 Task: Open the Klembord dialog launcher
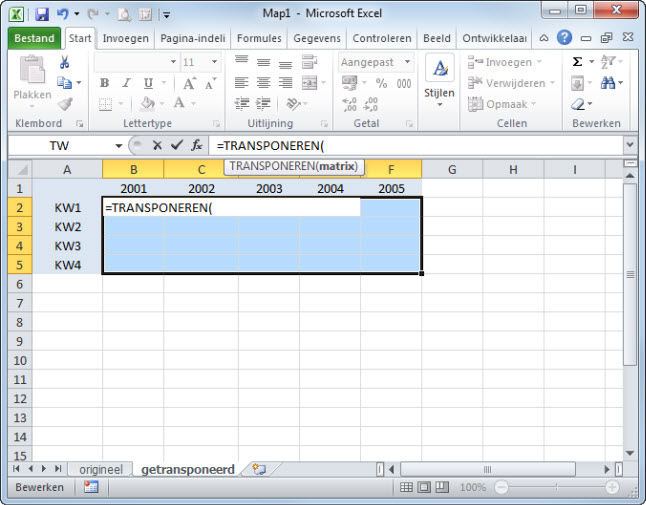[x=79, y=124]
